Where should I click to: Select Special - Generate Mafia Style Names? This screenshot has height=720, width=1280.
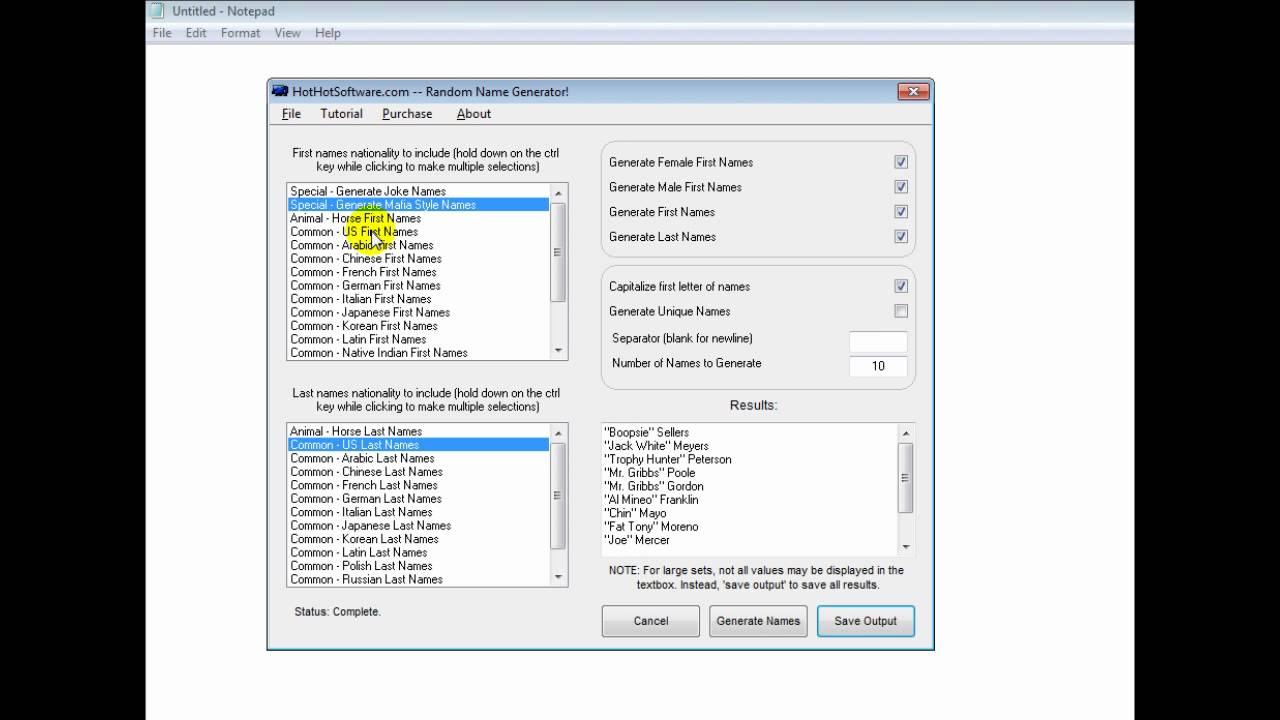tap(418, 205)
